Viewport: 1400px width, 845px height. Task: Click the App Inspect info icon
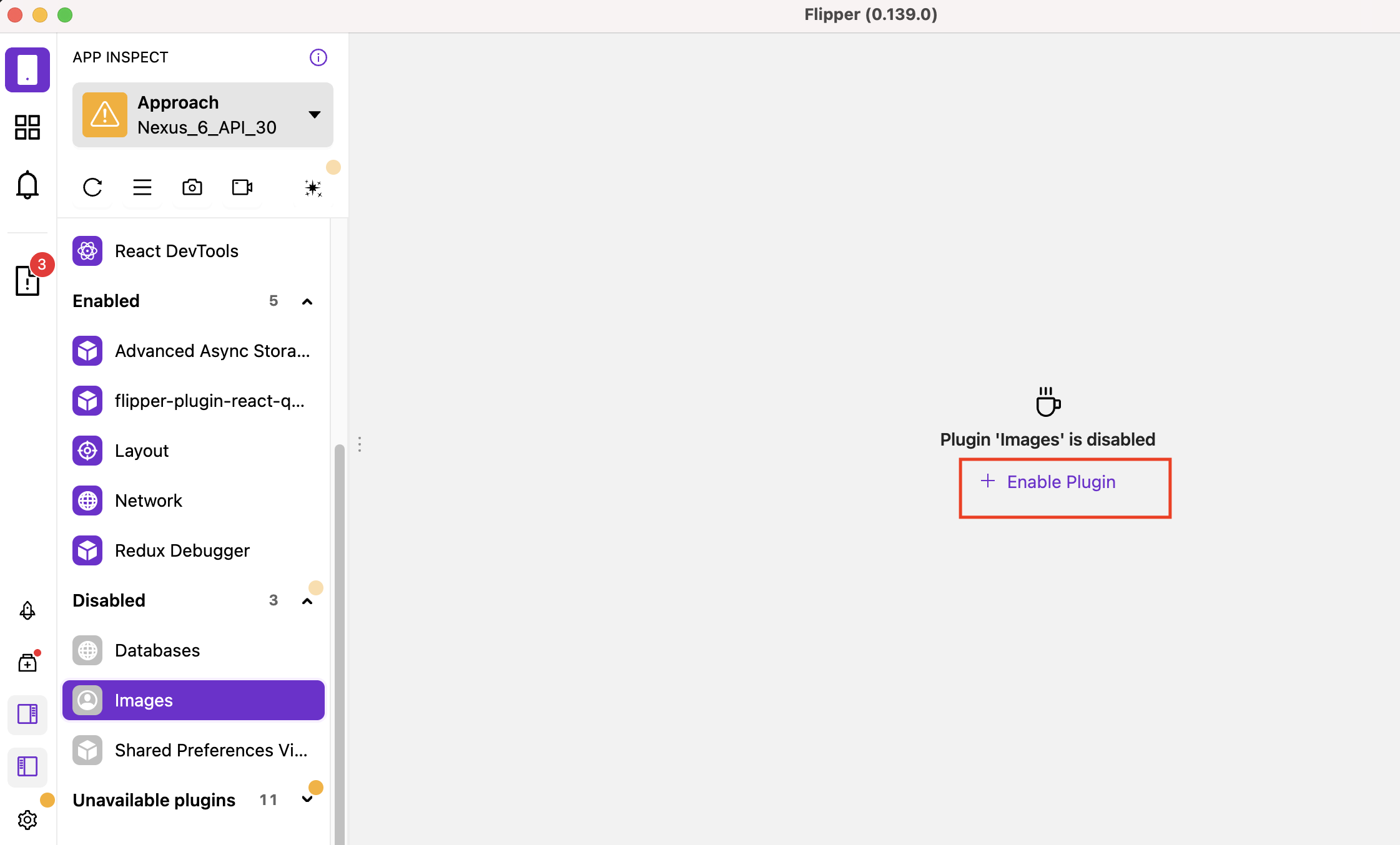click(x=318, y=57)
